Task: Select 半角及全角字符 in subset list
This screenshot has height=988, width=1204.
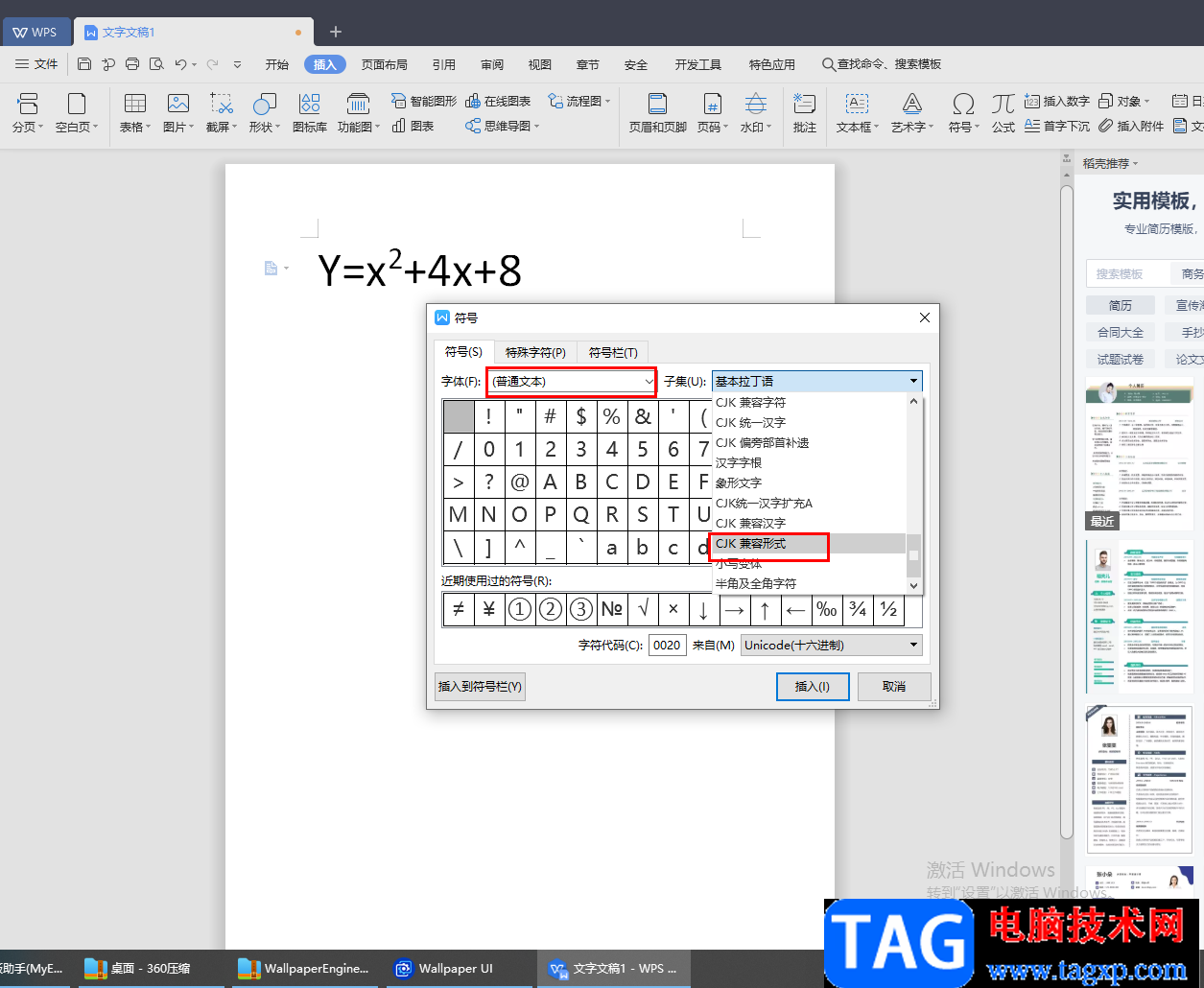Action: (809, 583)
